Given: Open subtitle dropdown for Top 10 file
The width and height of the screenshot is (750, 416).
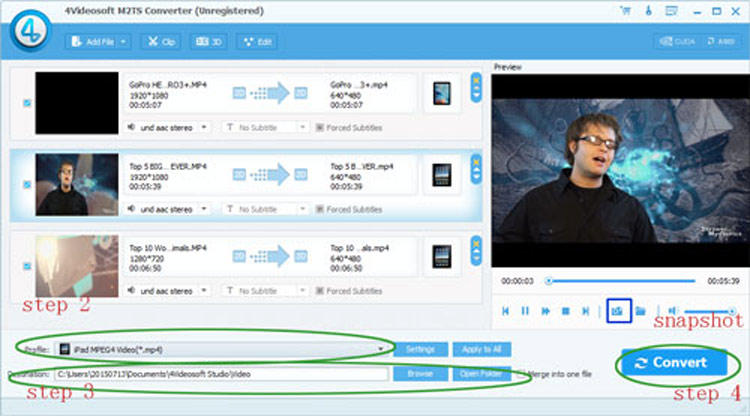Looking at the screenshot, I should (x=302, y=291).
